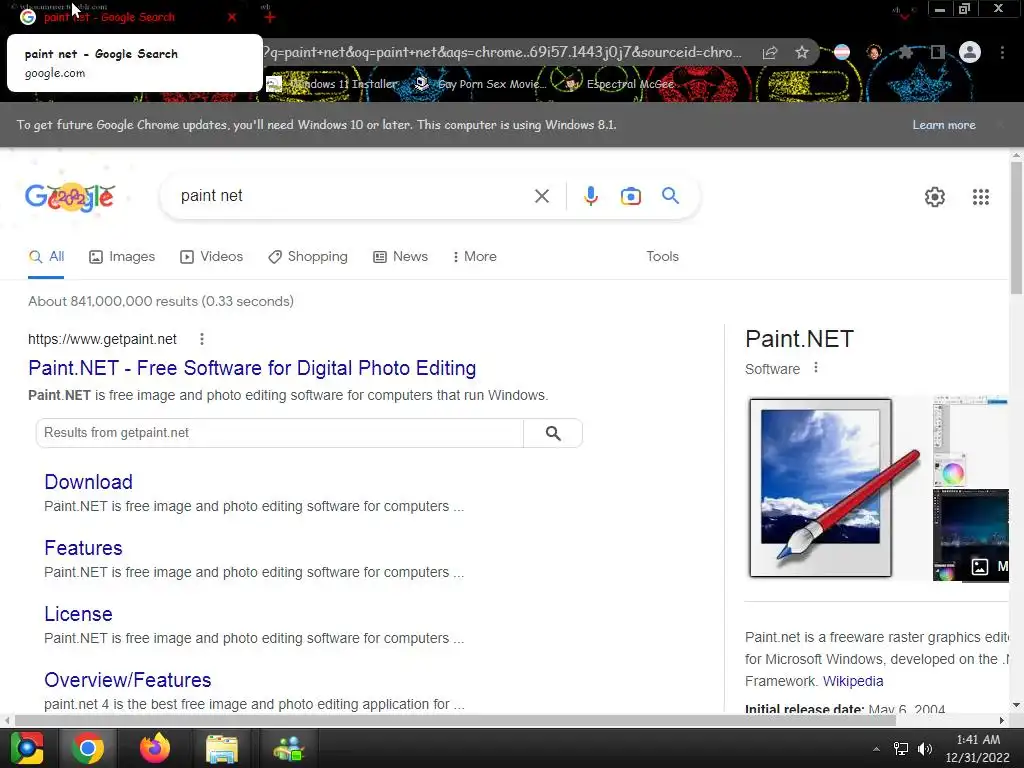Open new tab with plus icon
This screenshot has height=768, width=1024.
point(270,17)
